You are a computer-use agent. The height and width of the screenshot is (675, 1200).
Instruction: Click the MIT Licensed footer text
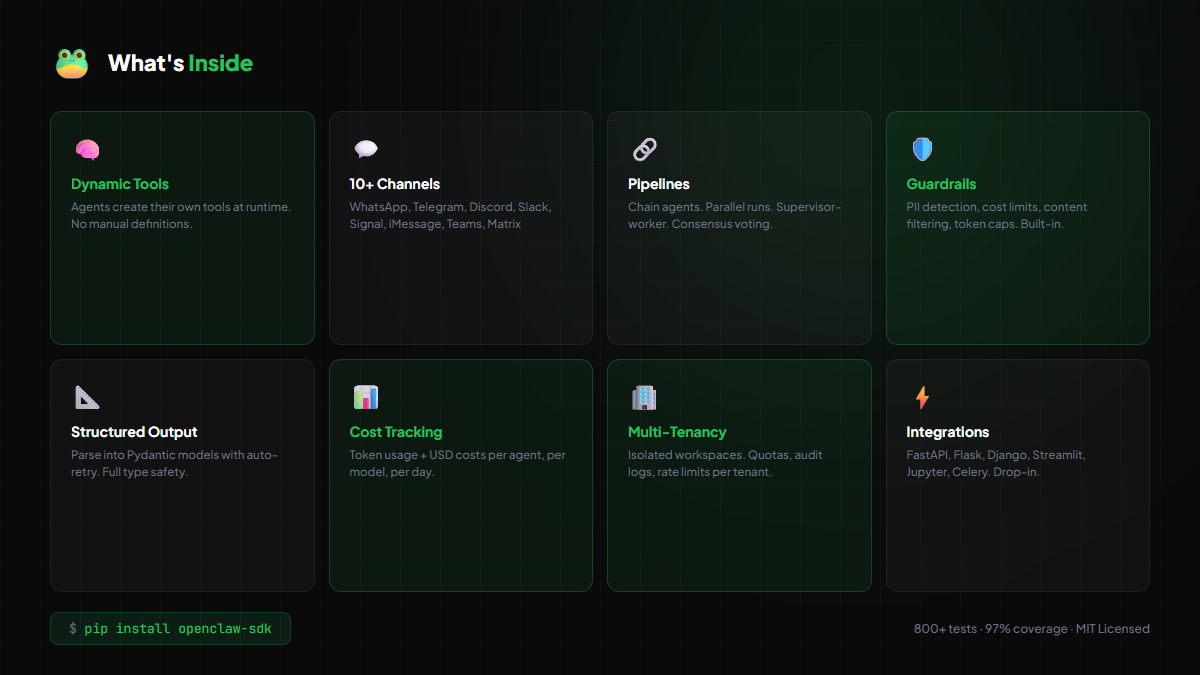1113,629
